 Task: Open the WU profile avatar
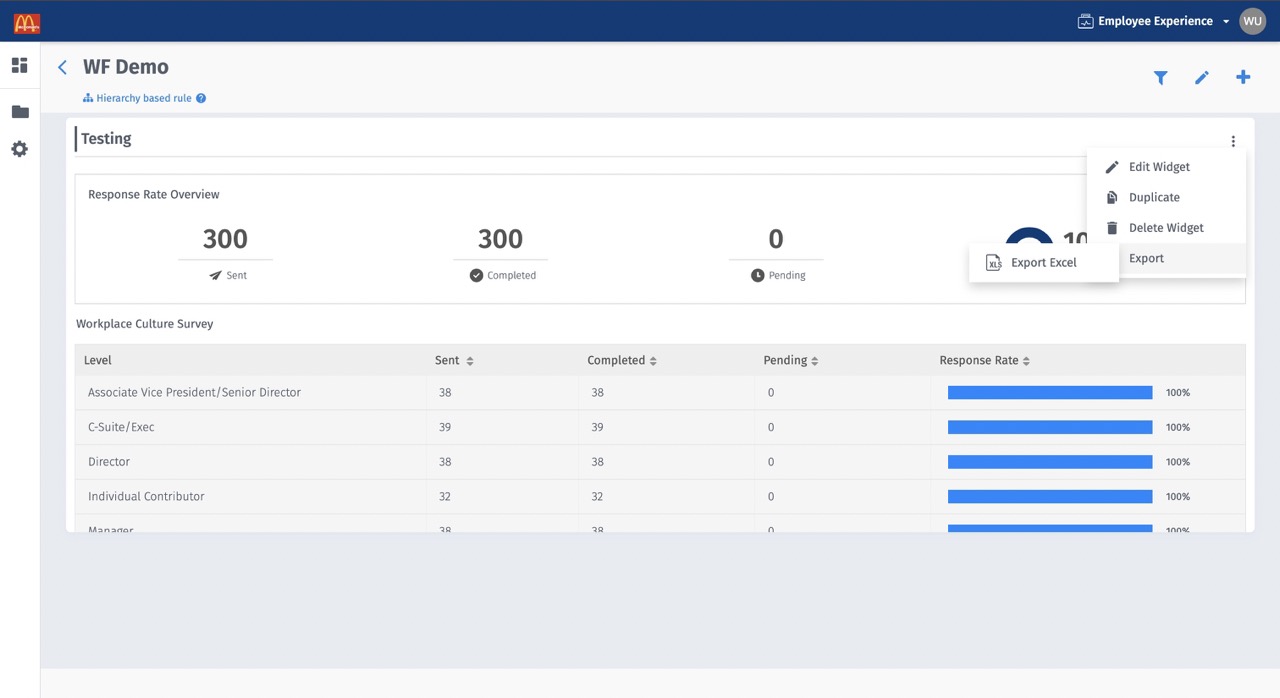point(1252,20)
